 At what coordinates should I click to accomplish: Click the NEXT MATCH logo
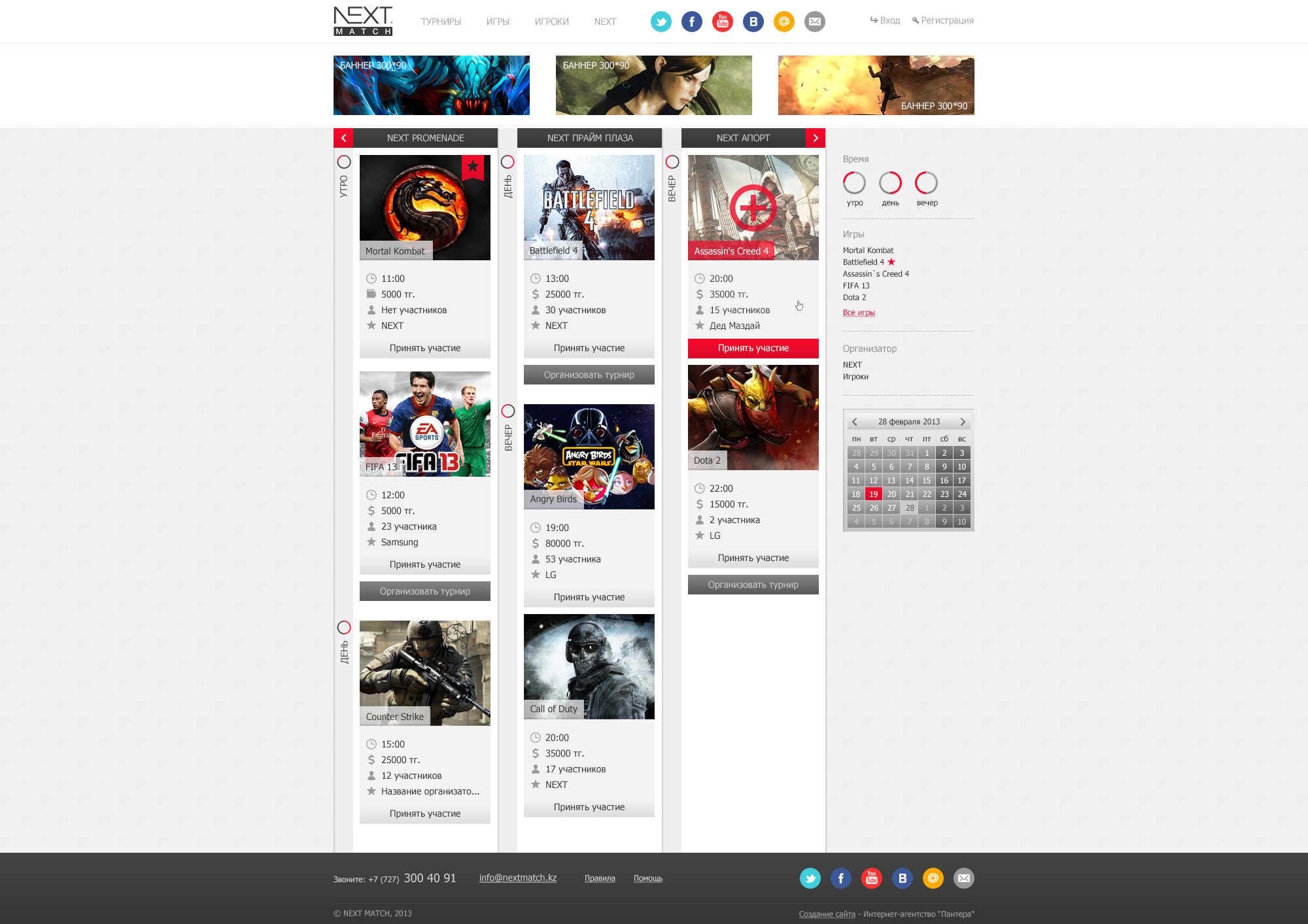363,21
